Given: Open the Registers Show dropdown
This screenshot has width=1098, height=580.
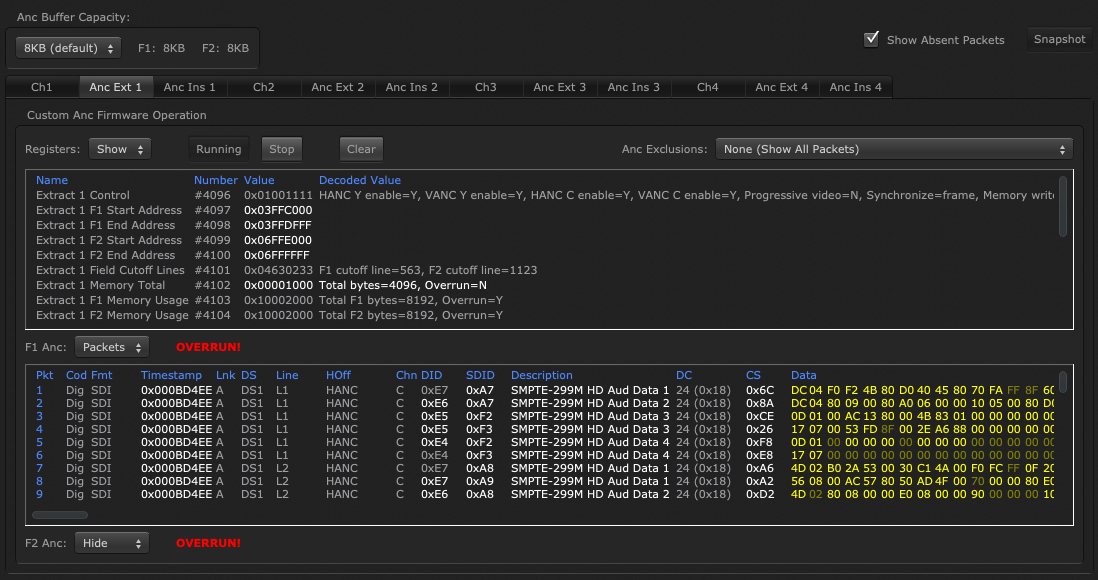Looking at the screenshot, I should pyautogui.click(x=119, y=149).
